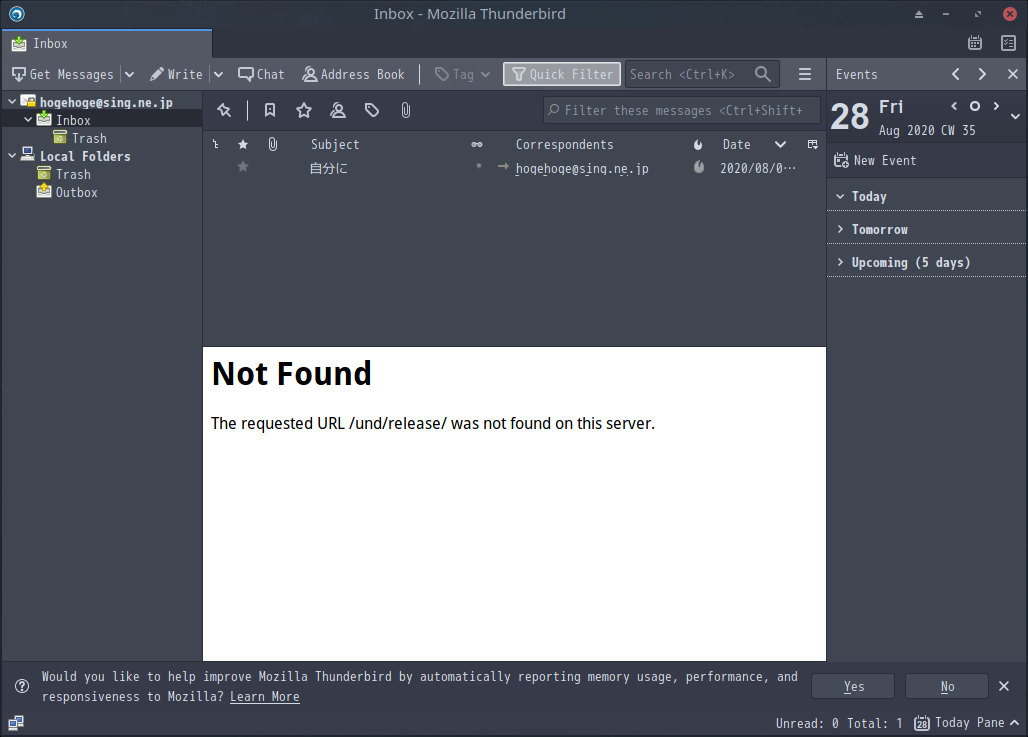Toggle the Starred messages filter
Screen dimensions: 1028x737
click(304, 110)
